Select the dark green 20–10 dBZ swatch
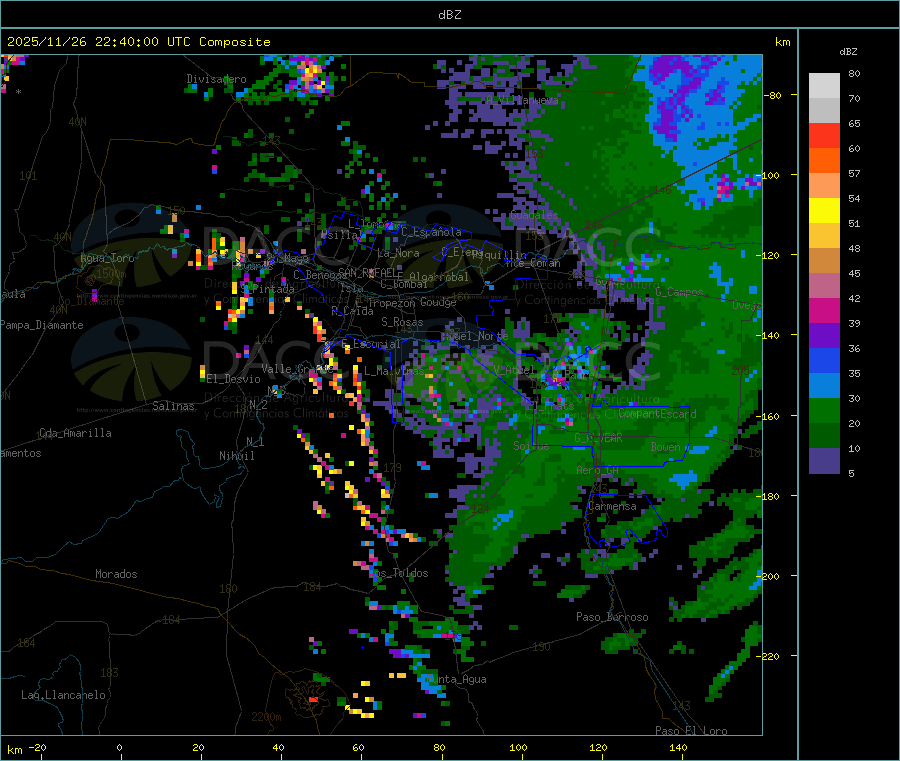The width and height of the screenshot is (900, 761). pos(824,436)
